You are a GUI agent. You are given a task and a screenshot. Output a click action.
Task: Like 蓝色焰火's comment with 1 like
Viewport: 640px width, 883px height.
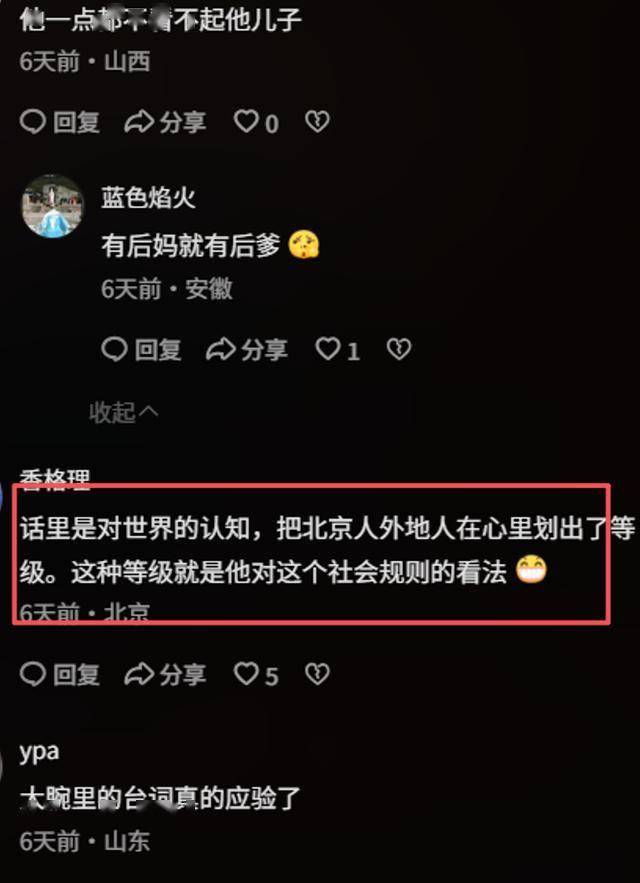337,350
